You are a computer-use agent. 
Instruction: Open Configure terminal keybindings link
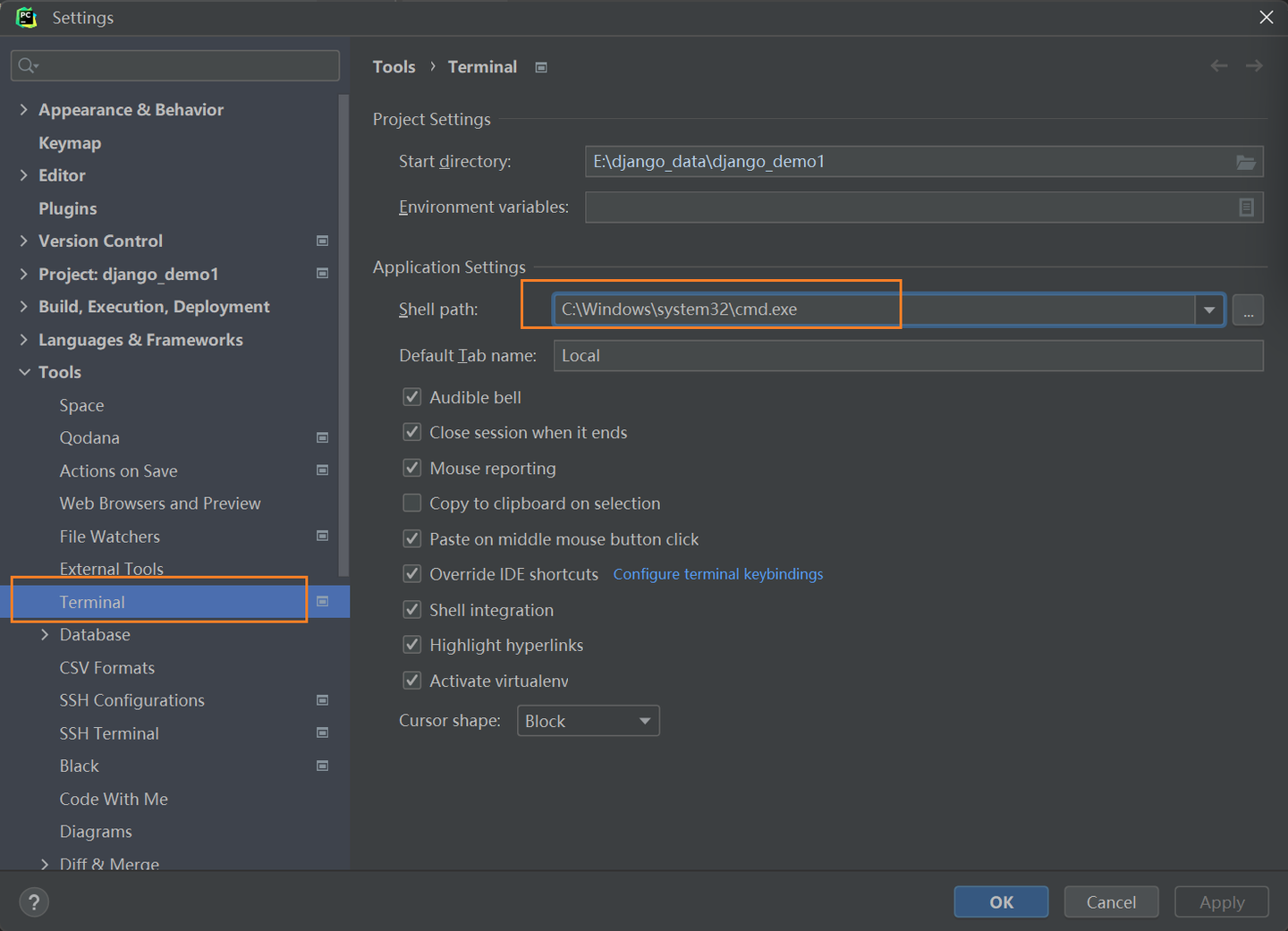pyautogui.click(x=718, y=574)
